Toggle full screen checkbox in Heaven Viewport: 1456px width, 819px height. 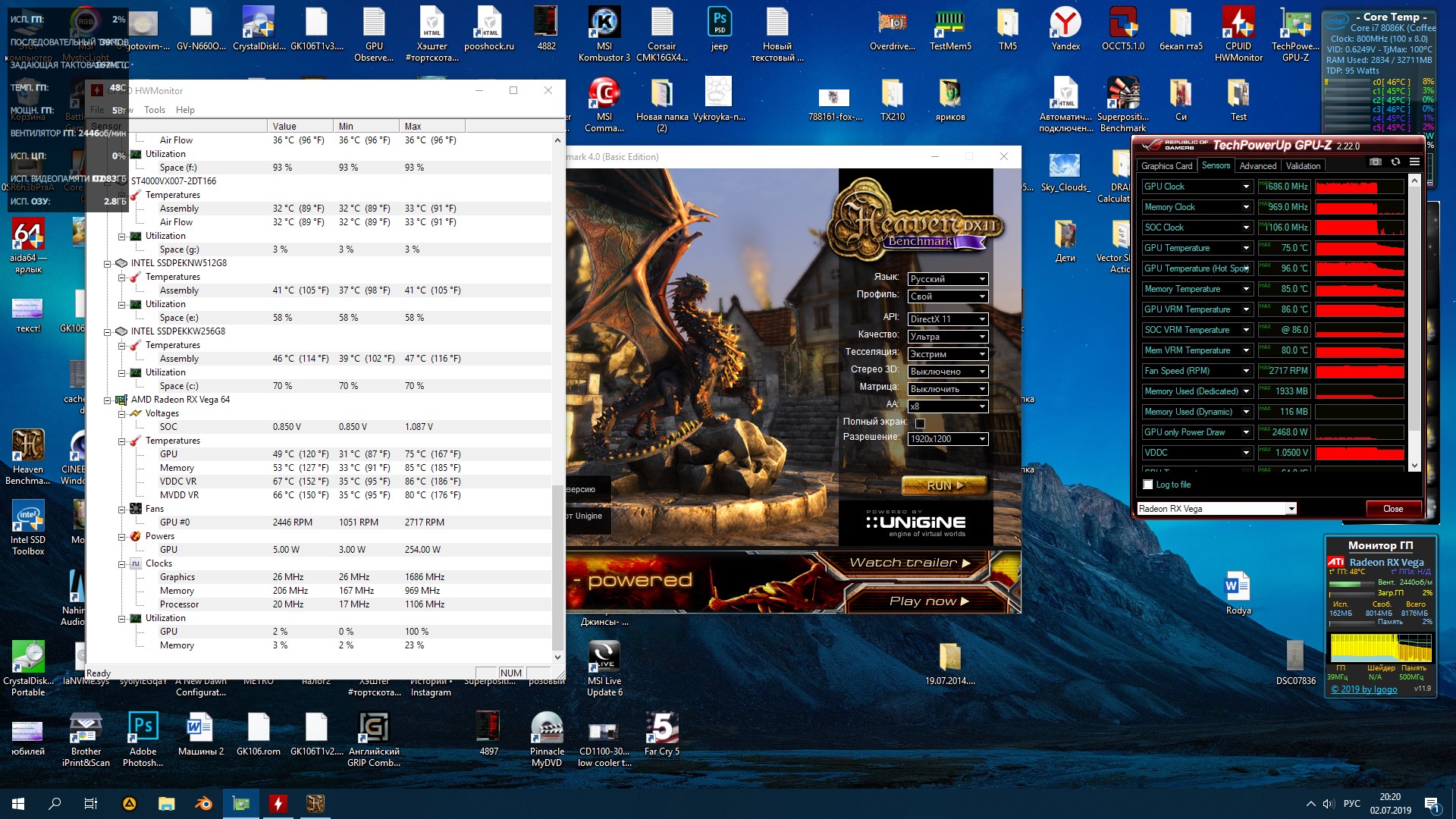pyautogui.click(x=920, y=423)
